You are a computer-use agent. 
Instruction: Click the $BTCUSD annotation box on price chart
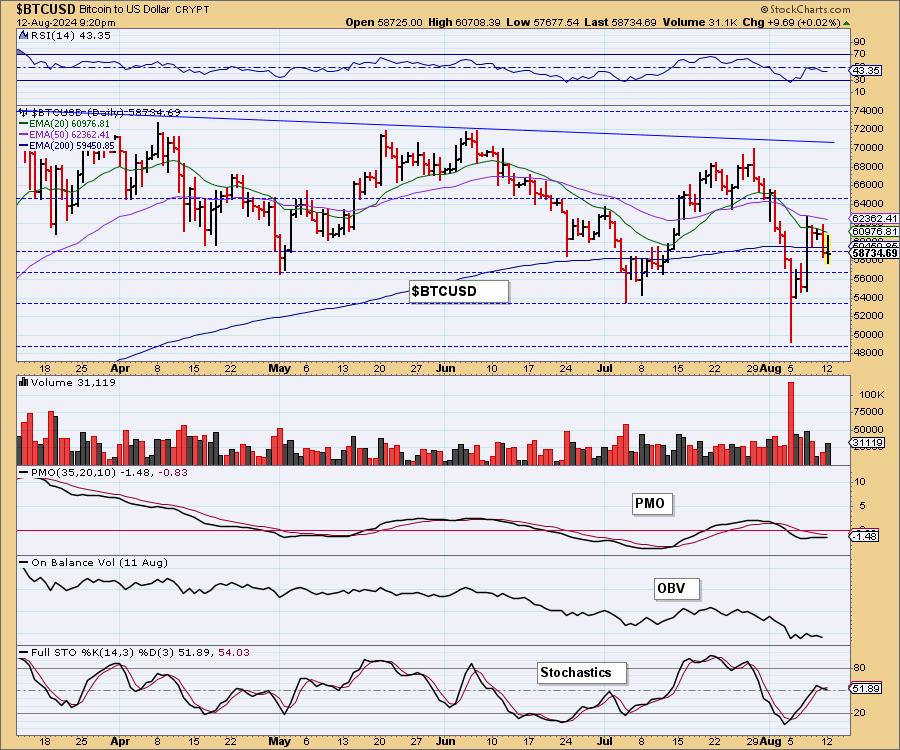tap(459, 291)
